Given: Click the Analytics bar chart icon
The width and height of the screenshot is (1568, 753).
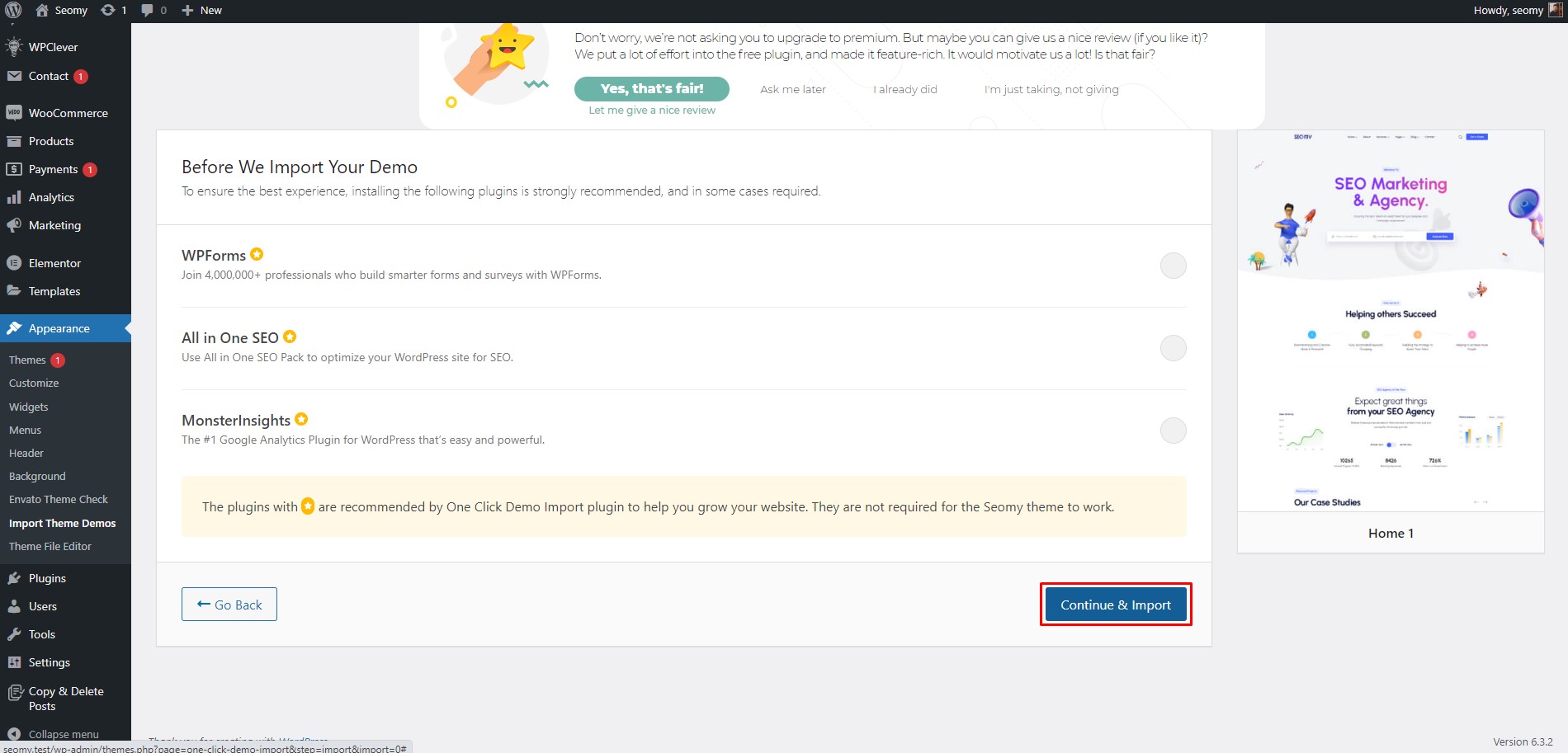Looking at the screenshot, I should pyautogui.click(x=14, y=197).
